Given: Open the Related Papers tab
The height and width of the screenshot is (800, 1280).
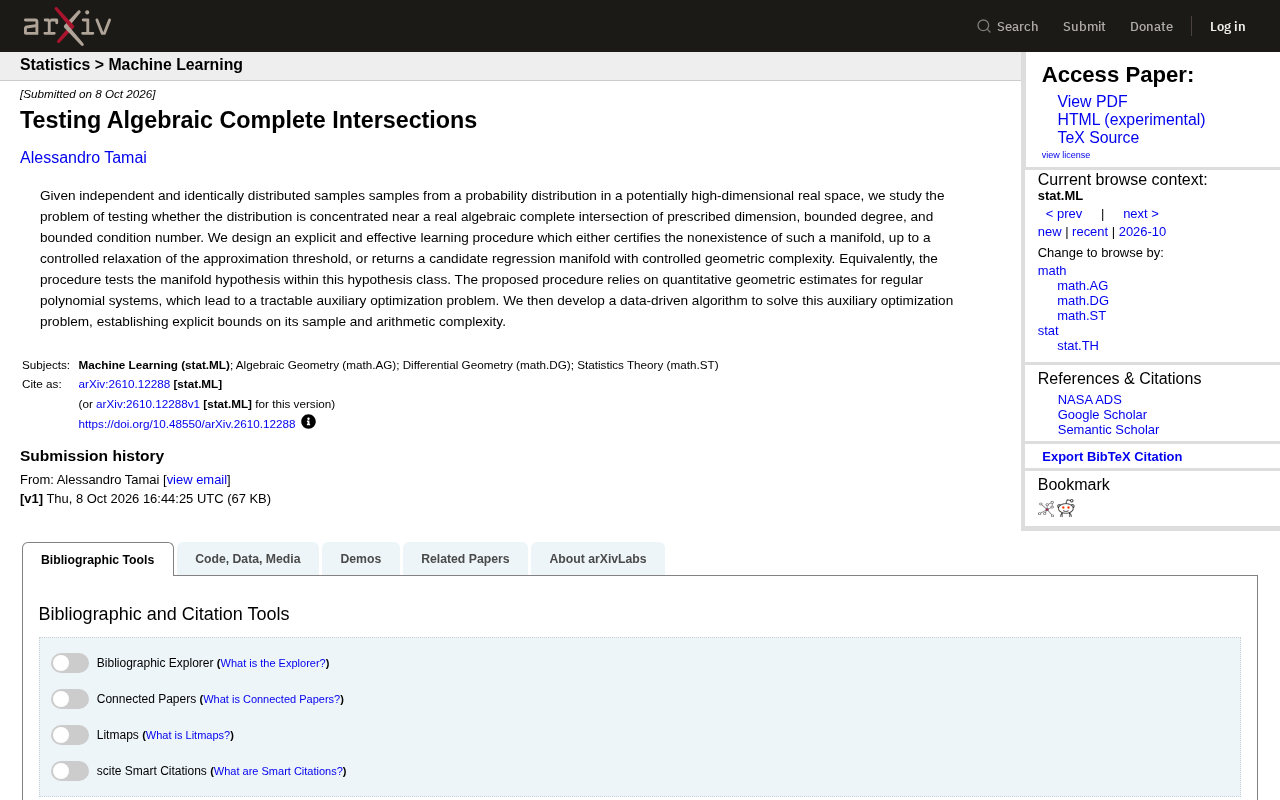Looking at the screenshot, I should coord(465,559).
